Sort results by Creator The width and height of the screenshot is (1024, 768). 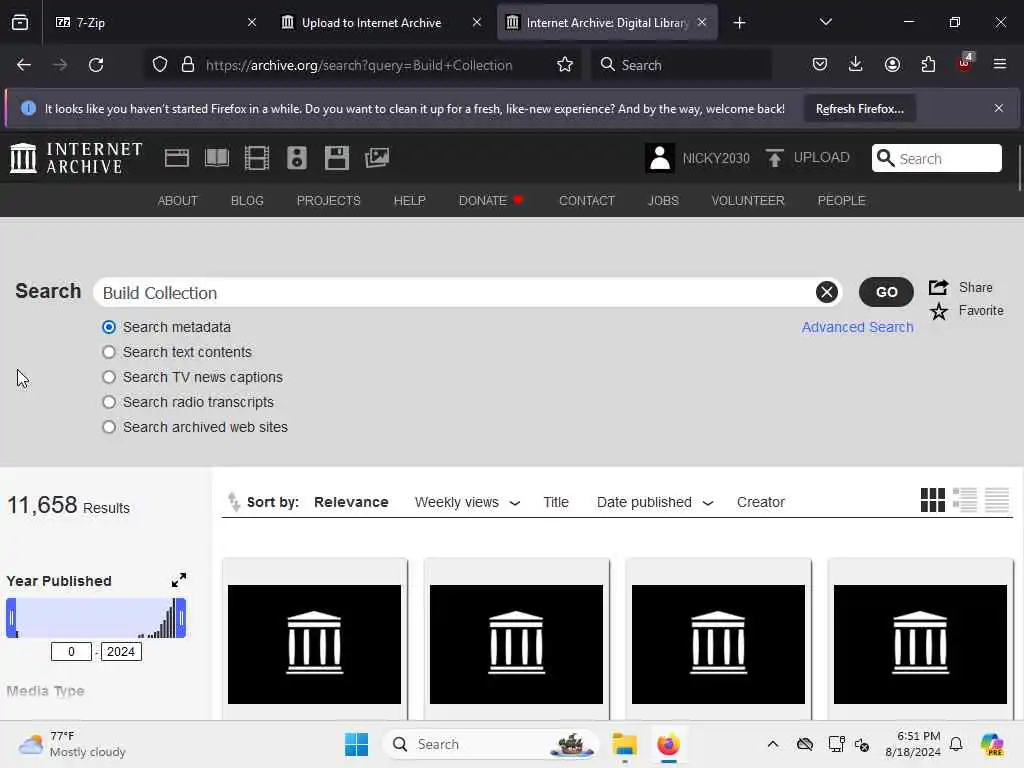pos(761,502)
